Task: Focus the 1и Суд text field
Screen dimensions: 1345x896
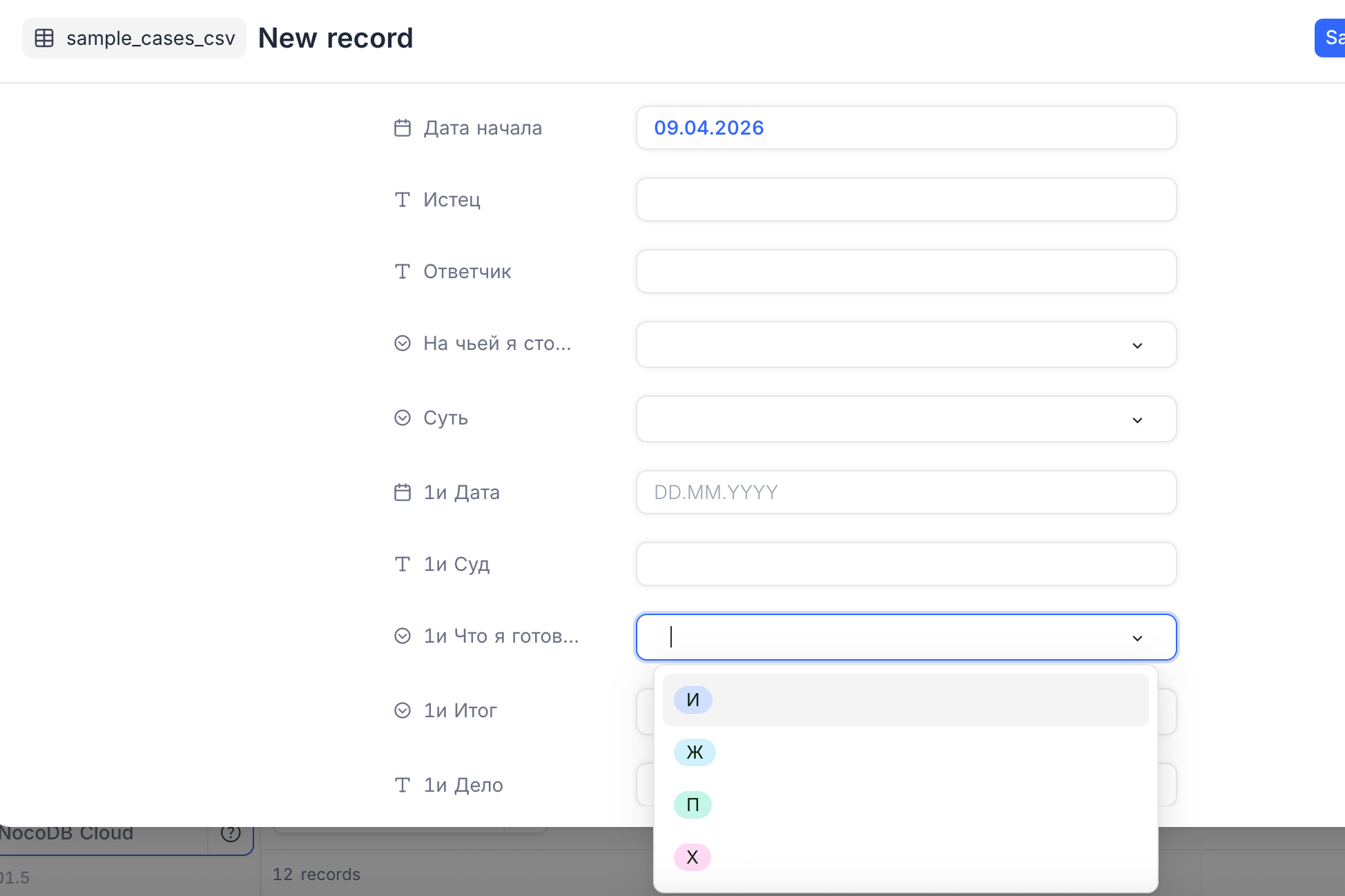Action: (906, 564)
